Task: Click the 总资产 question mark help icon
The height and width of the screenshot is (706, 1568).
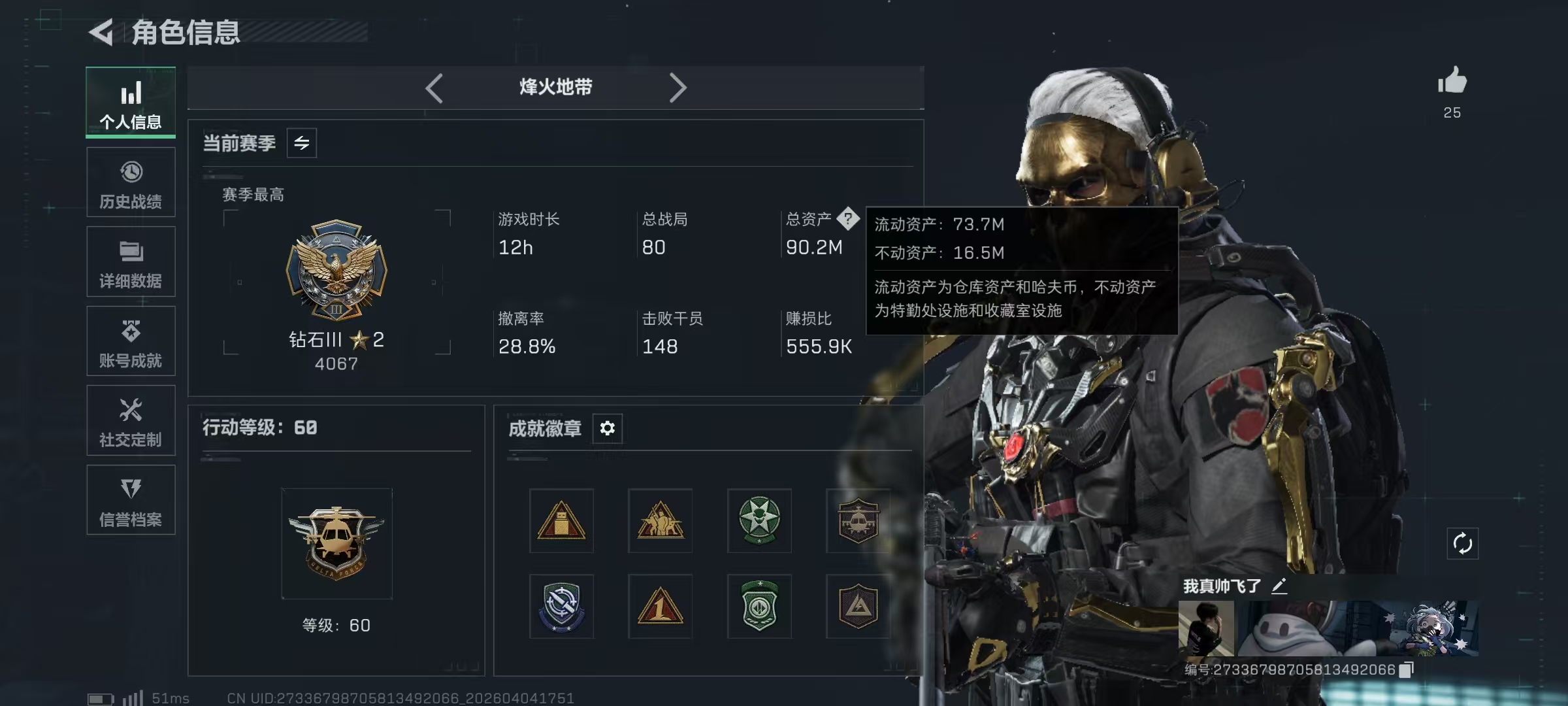Action: [848, 218]
